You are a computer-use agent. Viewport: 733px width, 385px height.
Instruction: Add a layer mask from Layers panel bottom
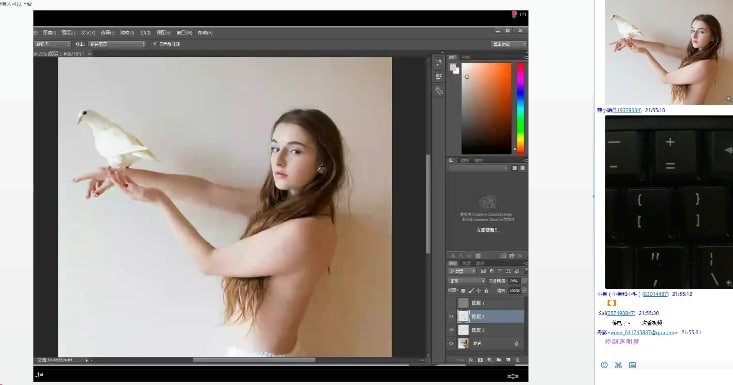point(480,360)
